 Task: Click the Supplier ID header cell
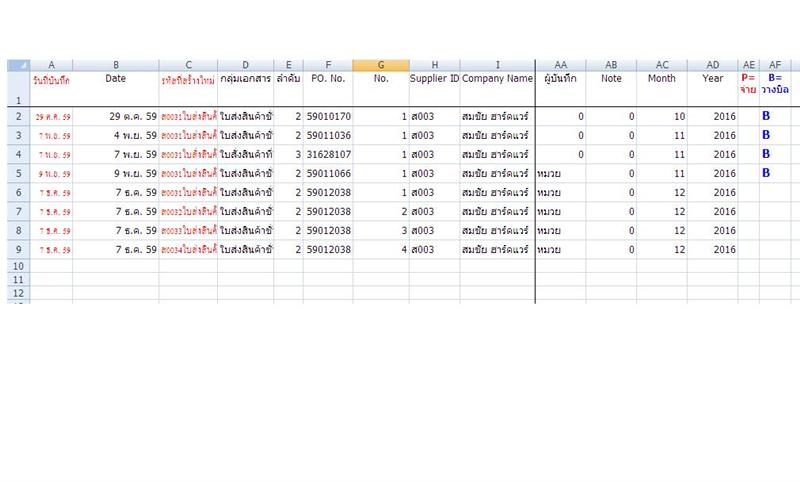tap(434, 78)
